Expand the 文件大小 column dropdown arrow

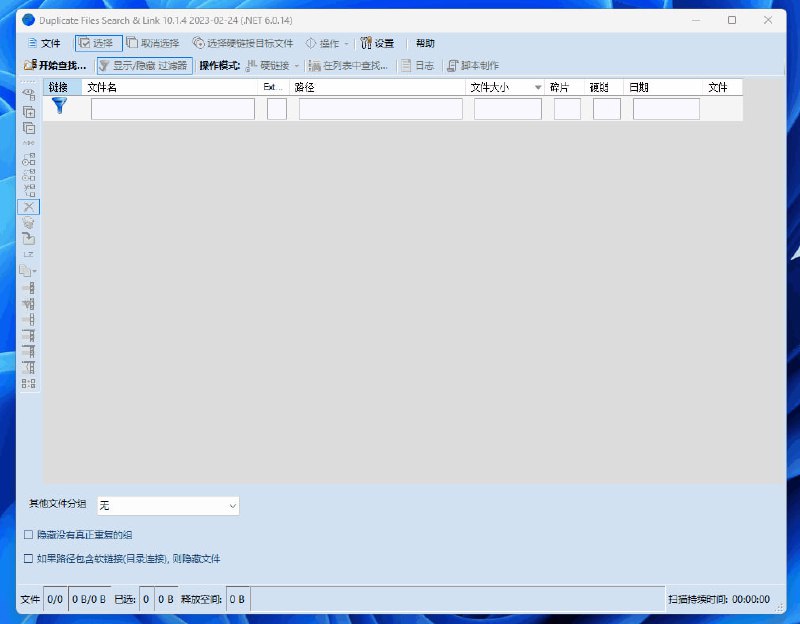[538, 88]
